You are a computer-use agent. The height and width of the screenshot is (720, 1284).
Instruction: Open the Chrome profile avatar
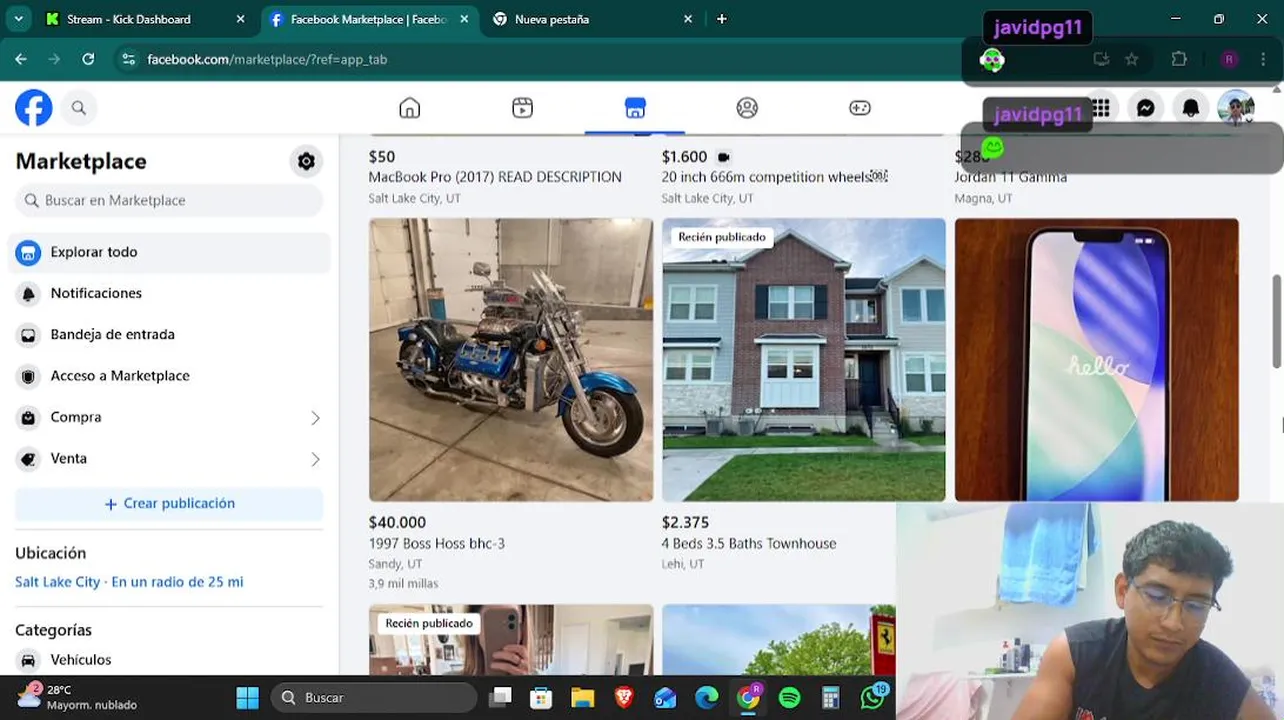tap(1230, 59)
